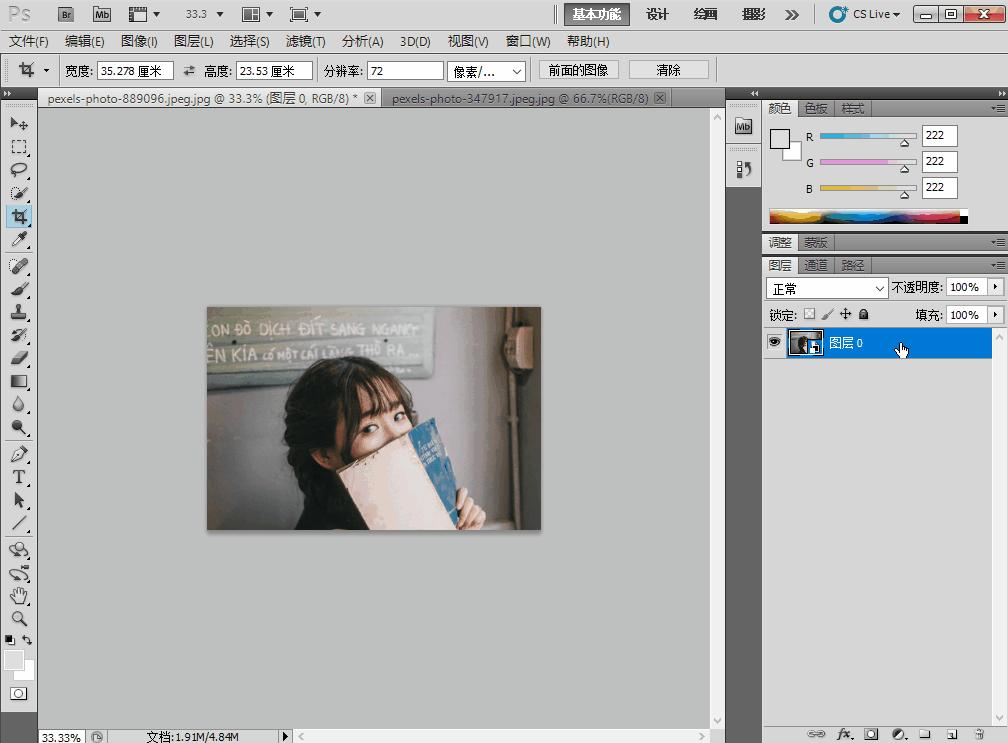The width and height of the screenshot is (1008, 743).
Task: Open the resolution units 像素 dropdown
Action: tap(486, 71)
